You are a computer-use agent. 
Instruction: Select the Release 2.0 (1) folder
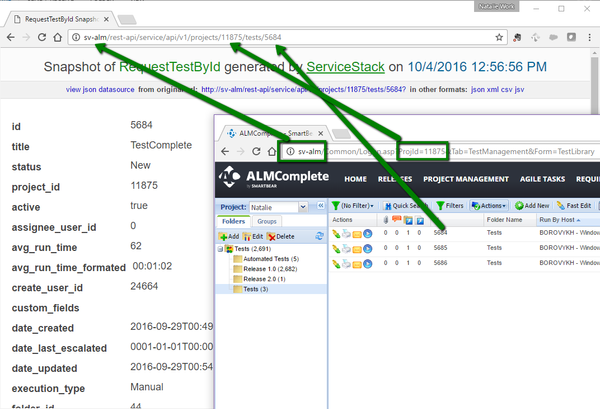[260, 279]
